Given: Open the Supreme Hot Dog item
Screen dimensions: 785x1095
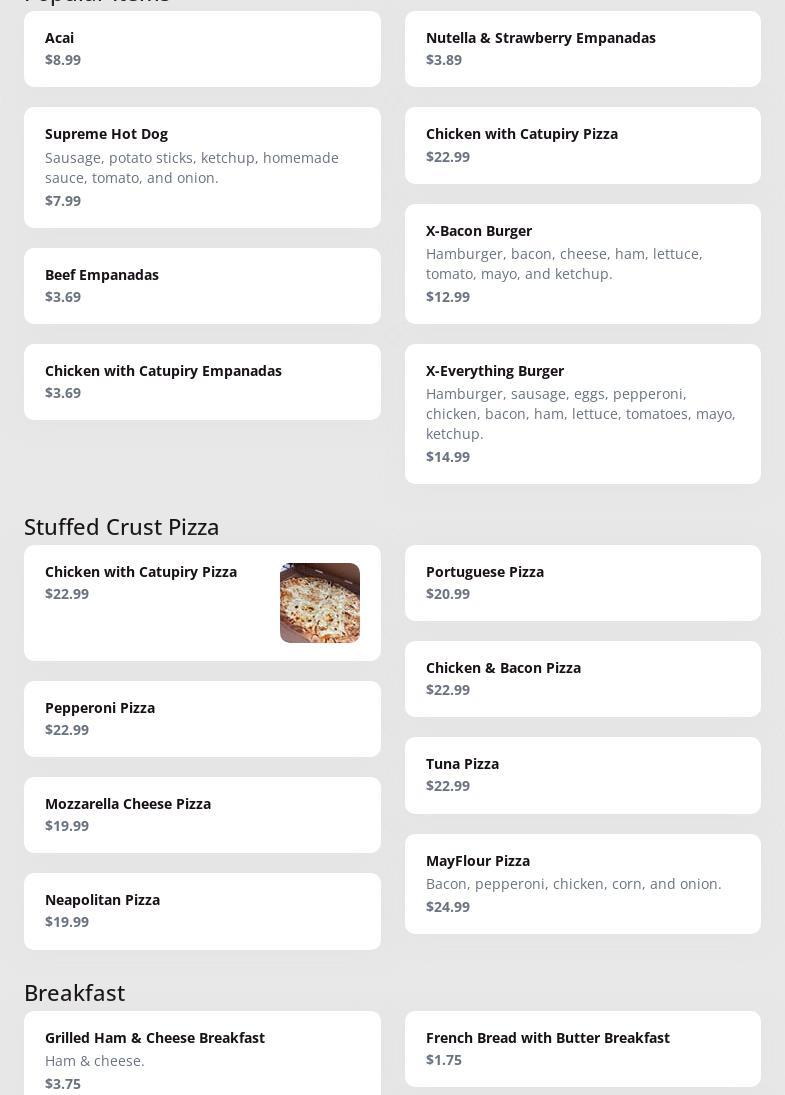Looking at the screenshot, I should (202, 168).
